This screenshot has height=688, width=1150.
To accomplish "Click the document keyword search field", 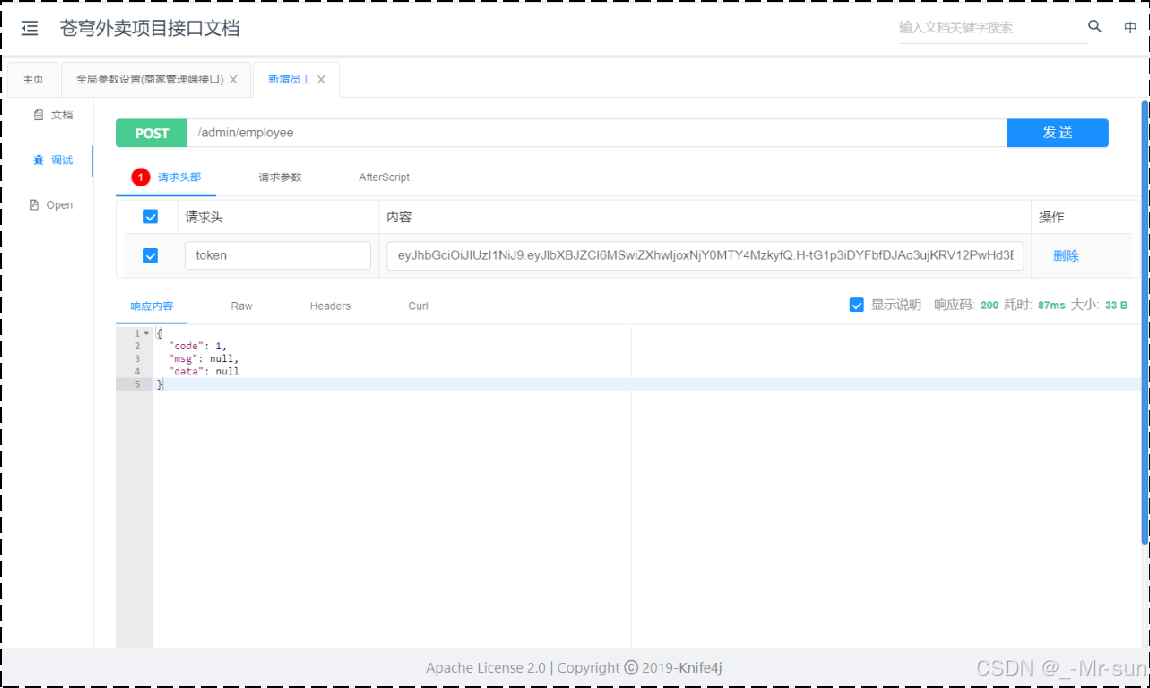I will [992, 28].
